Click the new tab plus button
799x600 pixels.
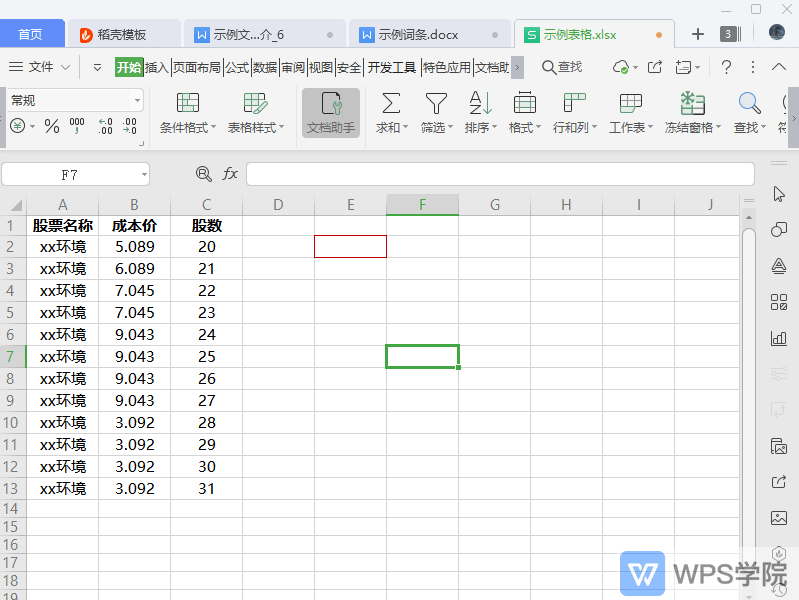[698, 34]
